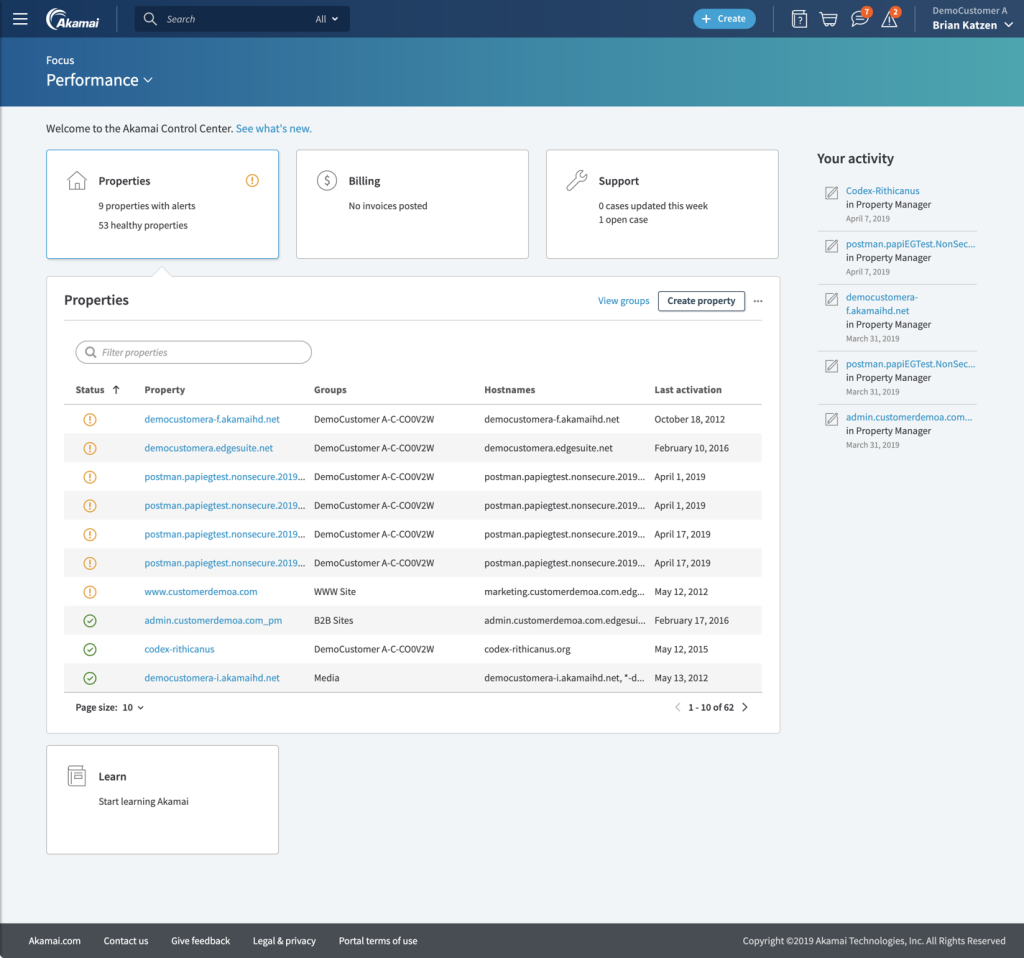The height and width of the screenshot is (958, 1024).
Task: Click the Create property button
Action: click(701, 301)
